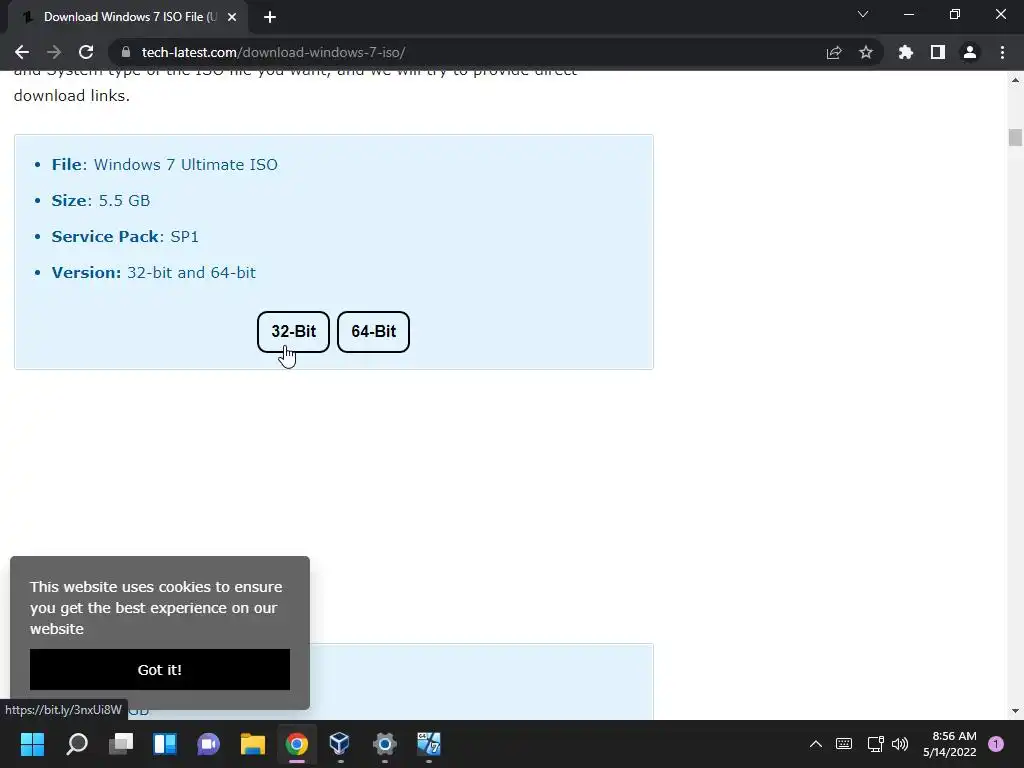Open the Extensions puzzle menu
The image size is (1024, 768).
pyautogui.click(x=906, y=52)
